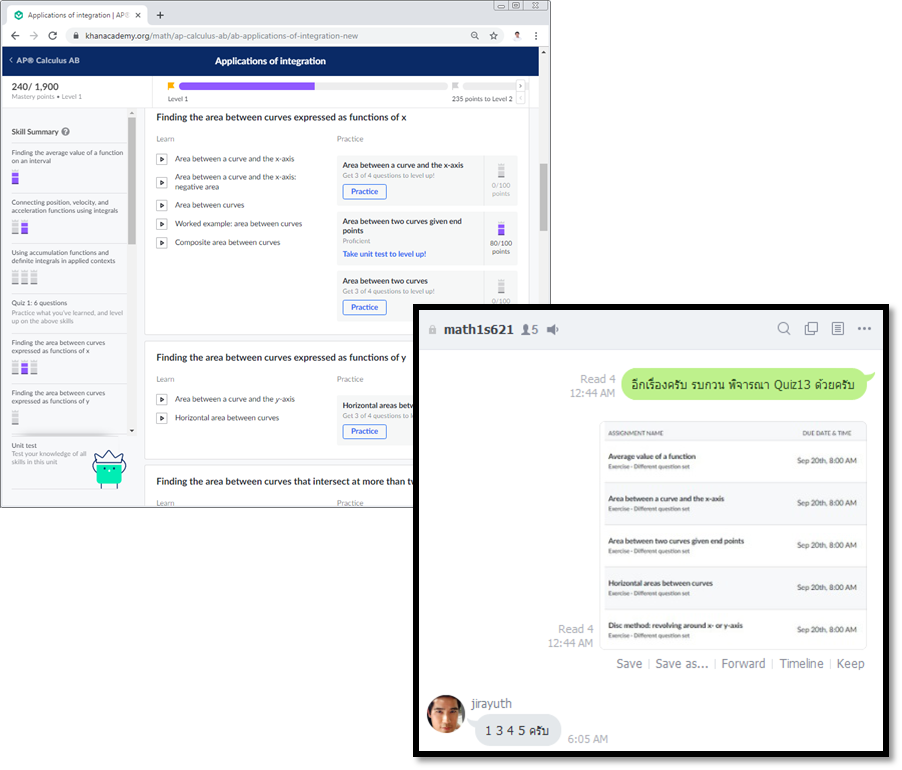Go back to AP Calculus AB course
The image size is (902, 770).
pyautogui.click(x=44, y=61)
